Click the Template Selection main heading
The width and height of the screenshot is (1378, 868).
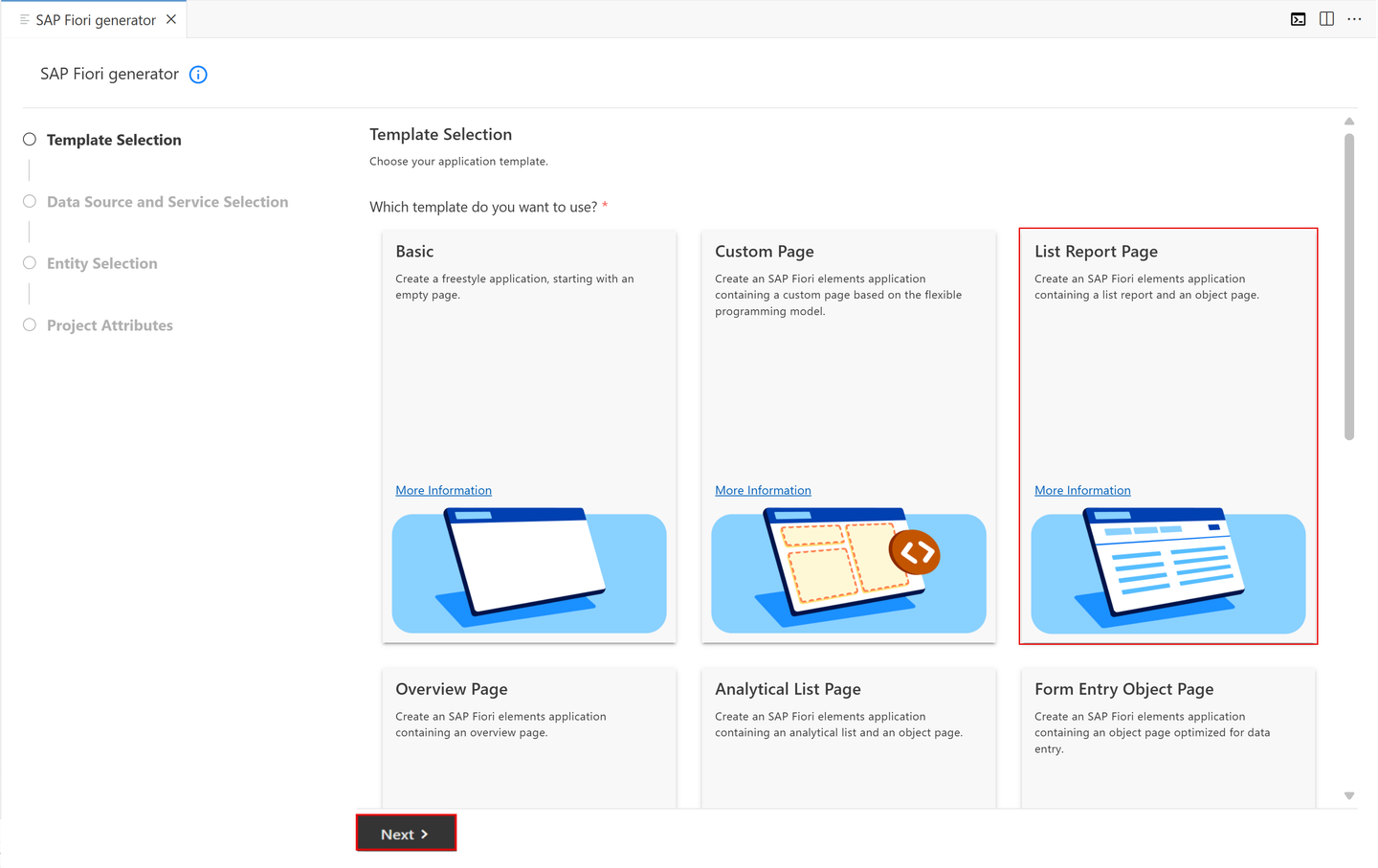point(441,135)
